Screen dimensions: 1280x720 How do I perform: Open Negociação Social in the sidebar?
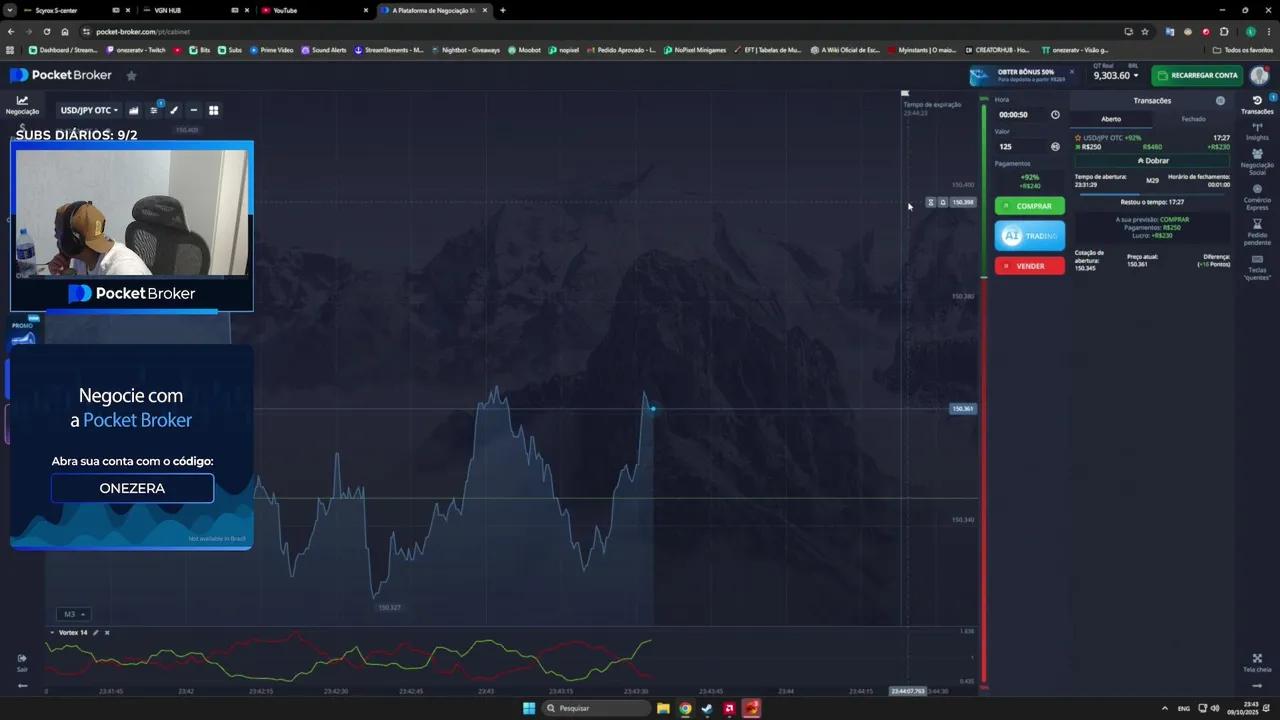point(1257,161)
